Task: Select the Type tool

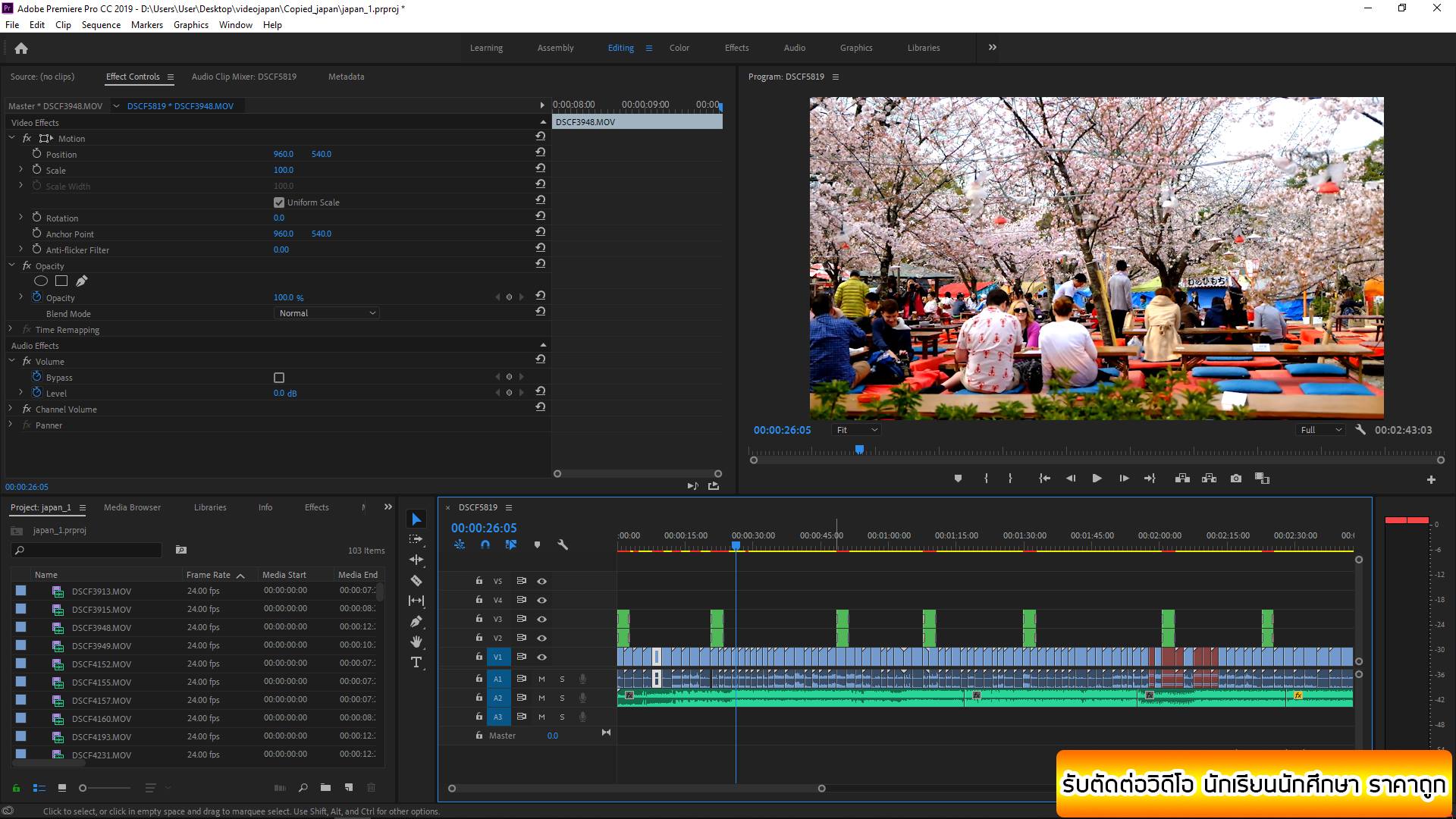Action: pos(416,662)
